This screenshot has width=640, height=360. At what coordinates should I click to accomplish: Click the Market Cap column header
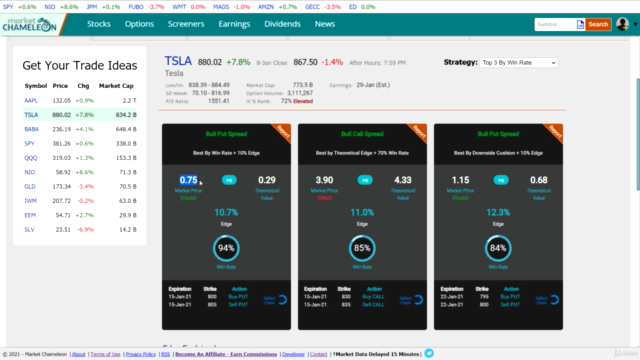click(x=116, y=86)
